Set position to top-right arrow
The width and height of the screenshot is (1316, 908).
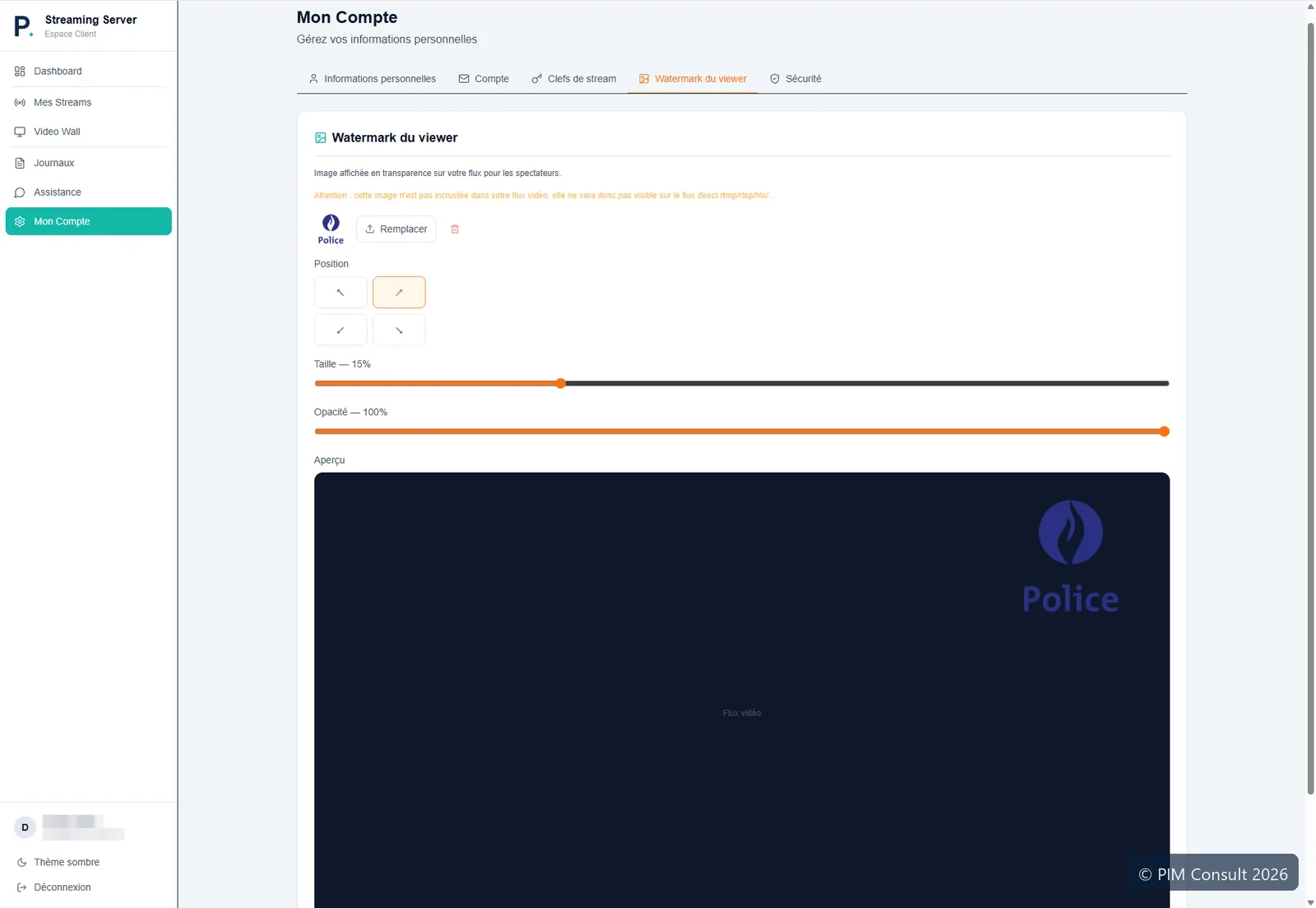[x=399, y=292]
